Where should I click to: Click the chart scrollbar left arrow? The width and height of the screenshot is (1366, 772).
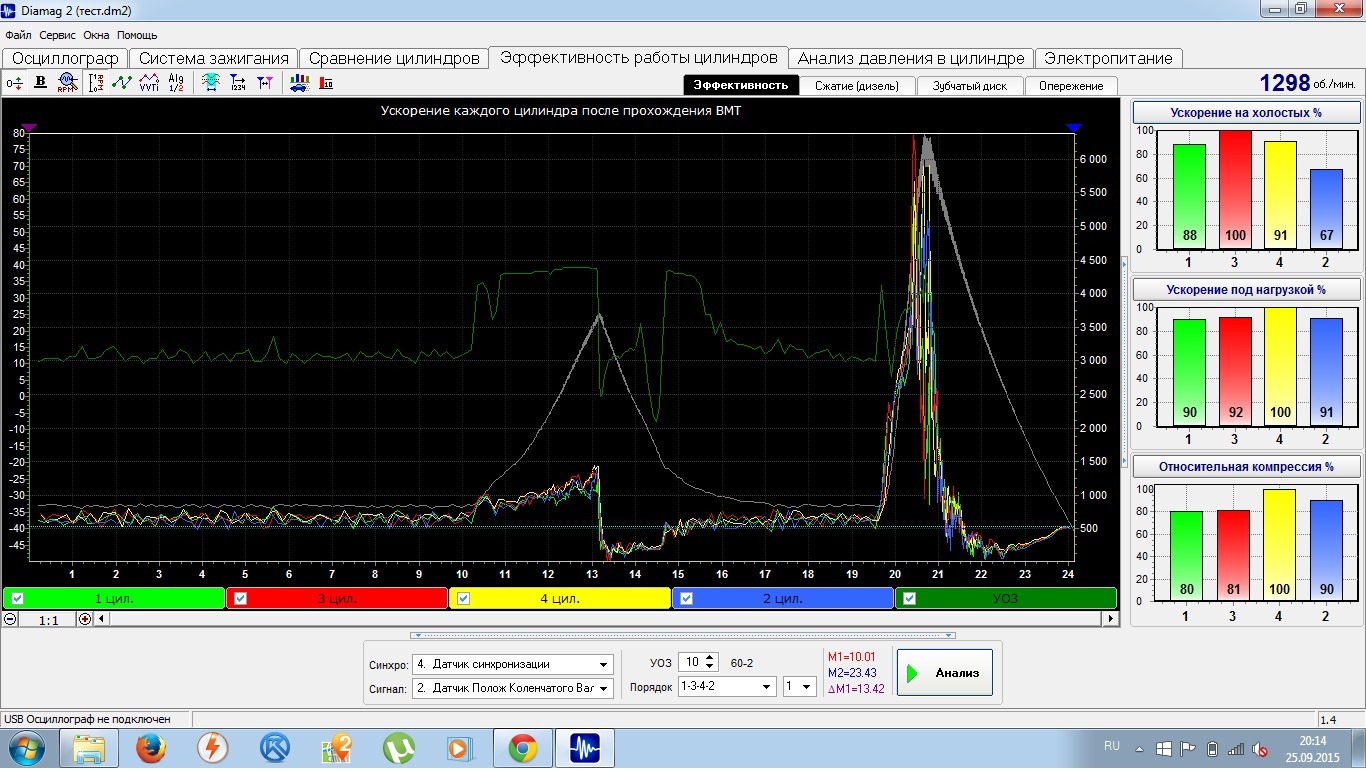[101, 619]
